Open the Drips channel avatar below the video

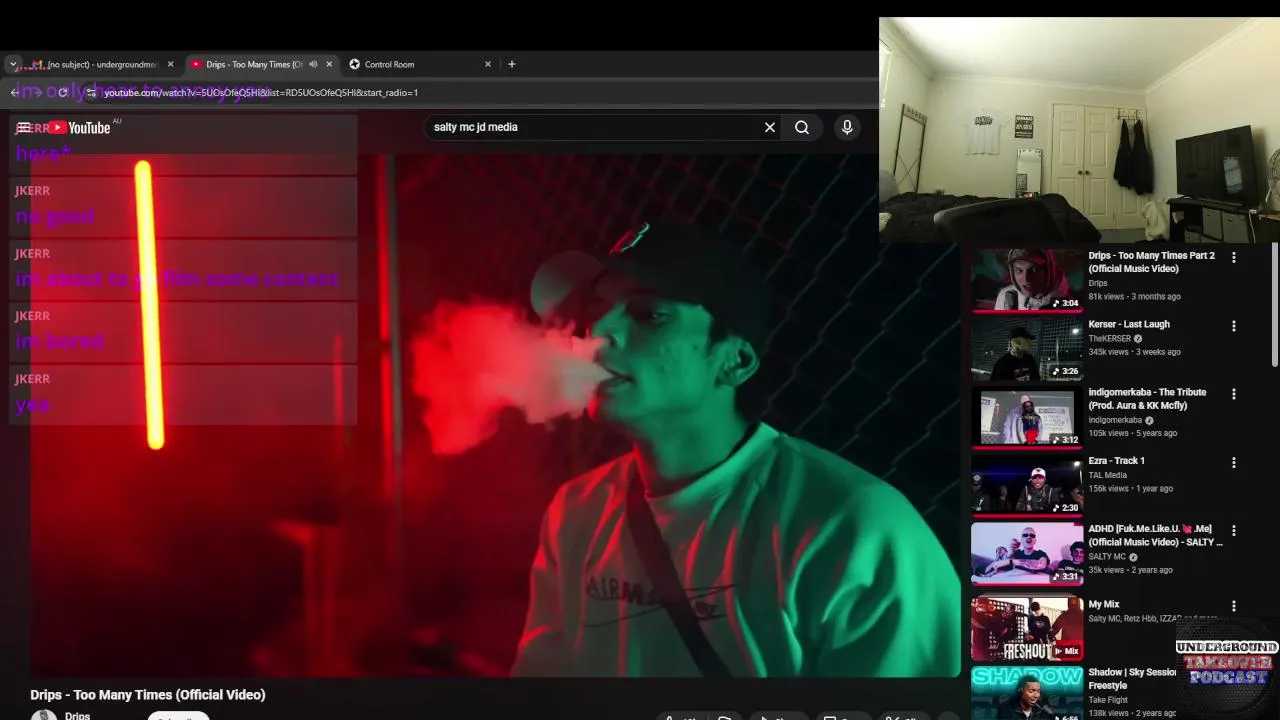[x=44, y=715]
